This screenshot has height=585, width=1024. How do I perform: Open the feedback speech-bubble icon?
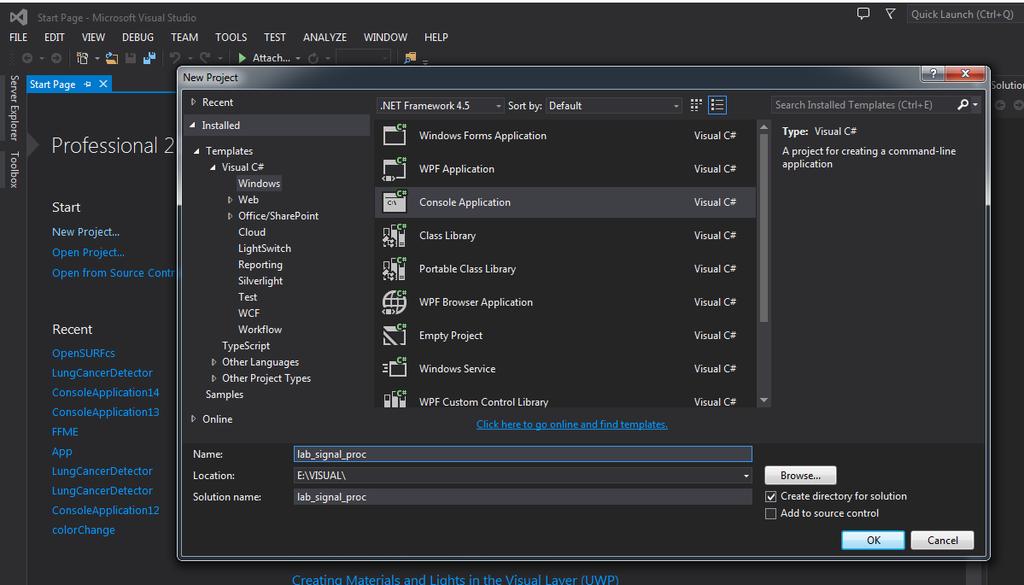click(863, 14)
